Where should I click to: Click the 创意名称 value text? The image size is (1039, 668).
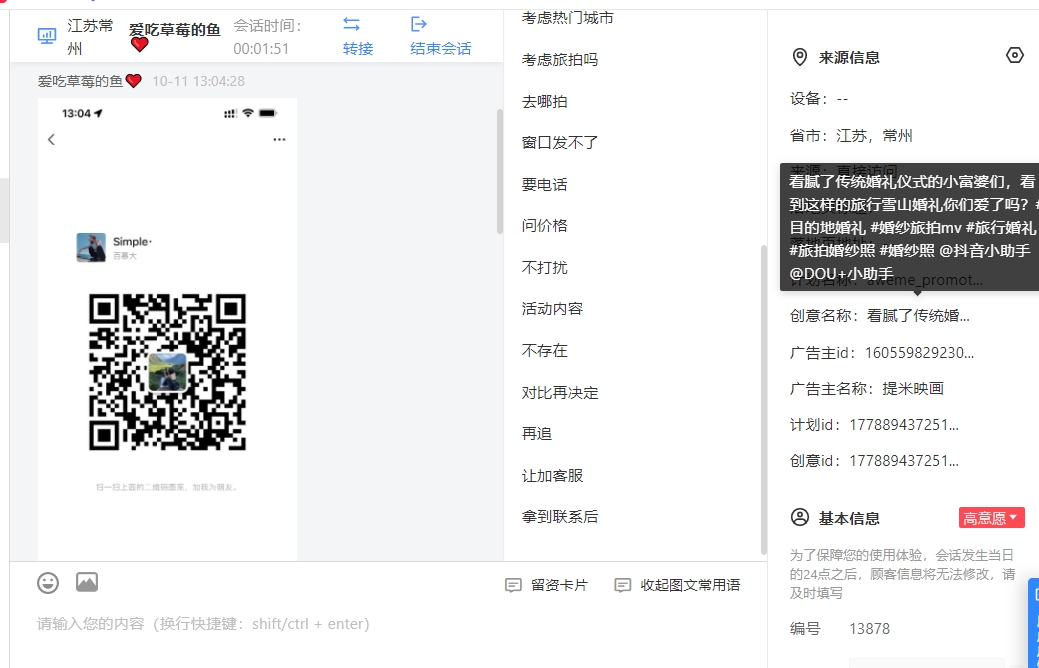(x=918, y=315)
